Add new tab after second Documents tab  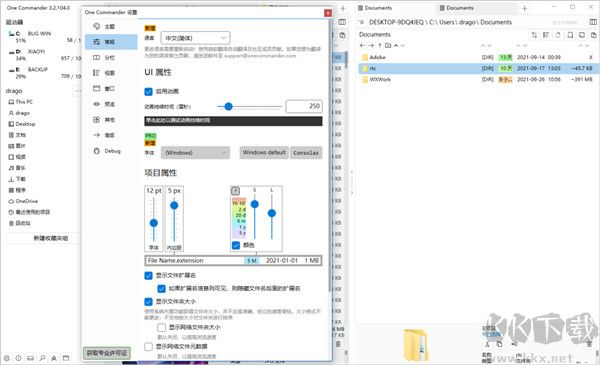525,8
